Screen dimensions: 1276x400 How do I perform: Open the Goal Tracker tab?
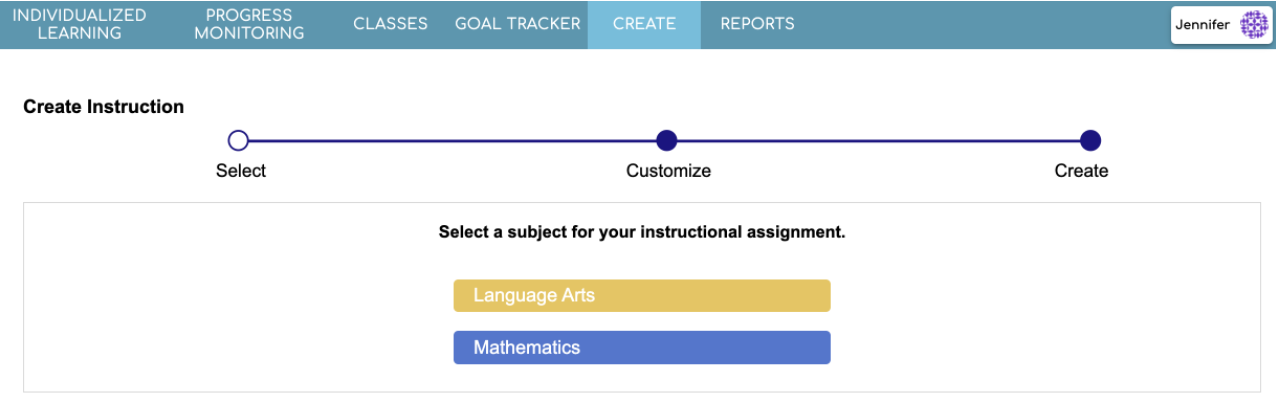click(517, 24)
